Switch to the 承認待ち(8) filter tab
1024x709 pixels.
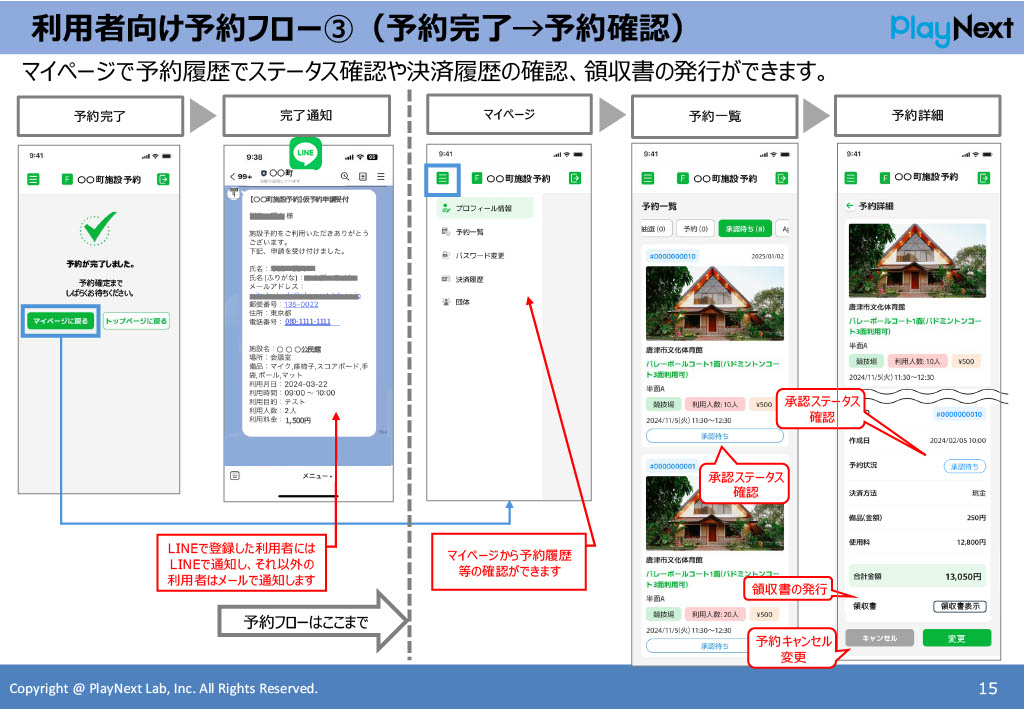tap(746, 228)
